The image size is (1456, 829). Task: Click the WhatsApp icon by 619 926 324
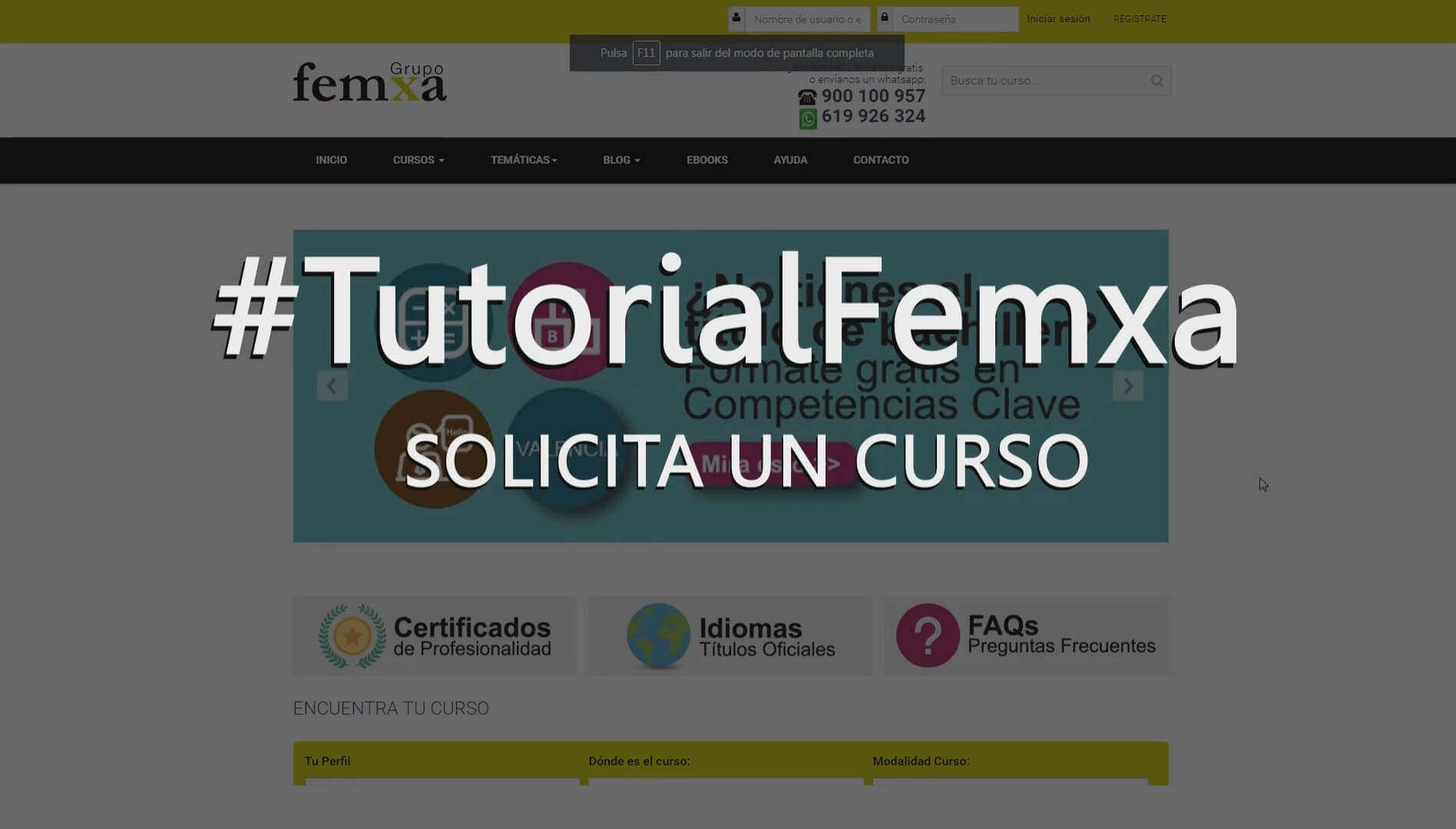[808, 118]
